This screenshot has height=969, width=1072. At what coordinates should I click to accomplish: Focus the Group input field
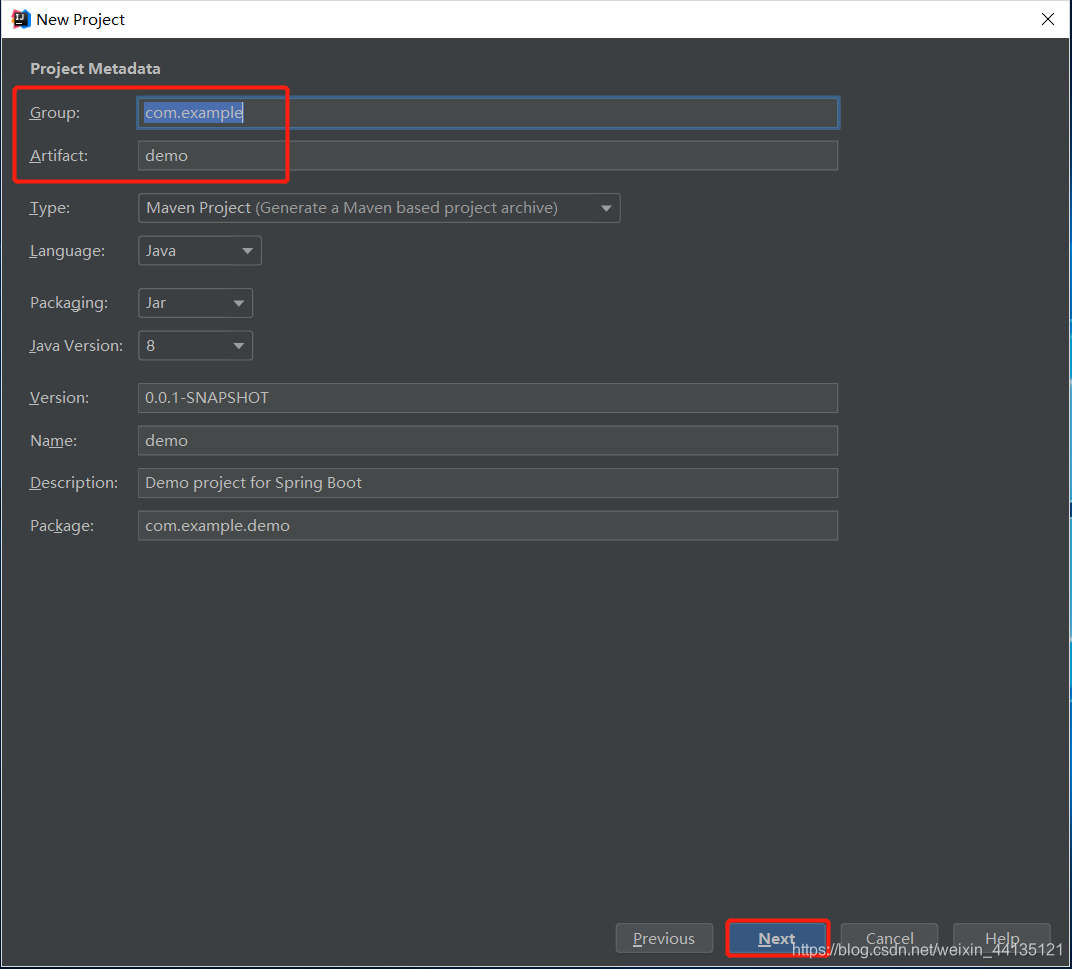point(487,113)
